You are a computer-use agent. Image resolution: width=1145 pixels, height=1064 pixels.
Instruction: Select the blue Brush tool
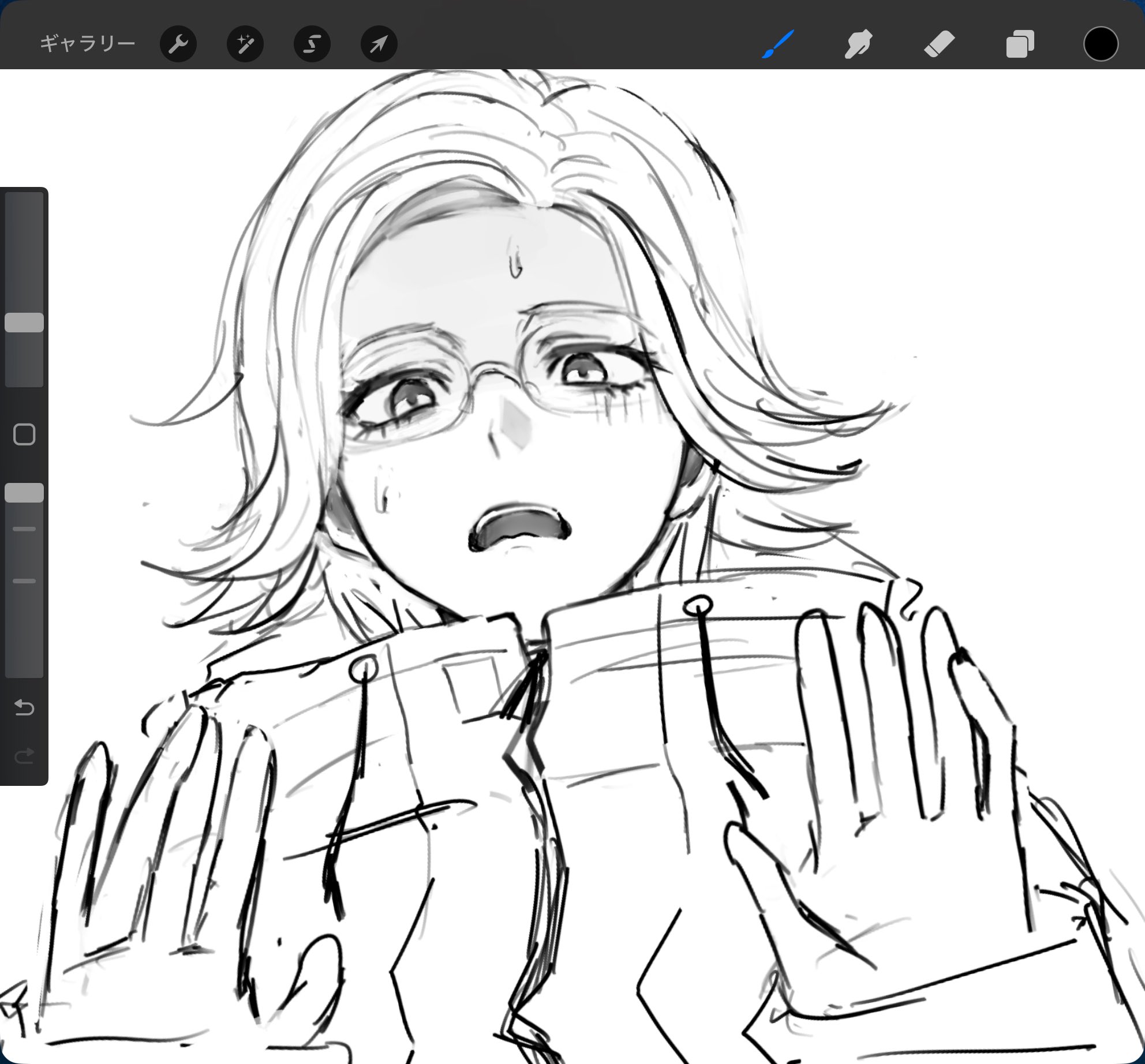(778, 44)
